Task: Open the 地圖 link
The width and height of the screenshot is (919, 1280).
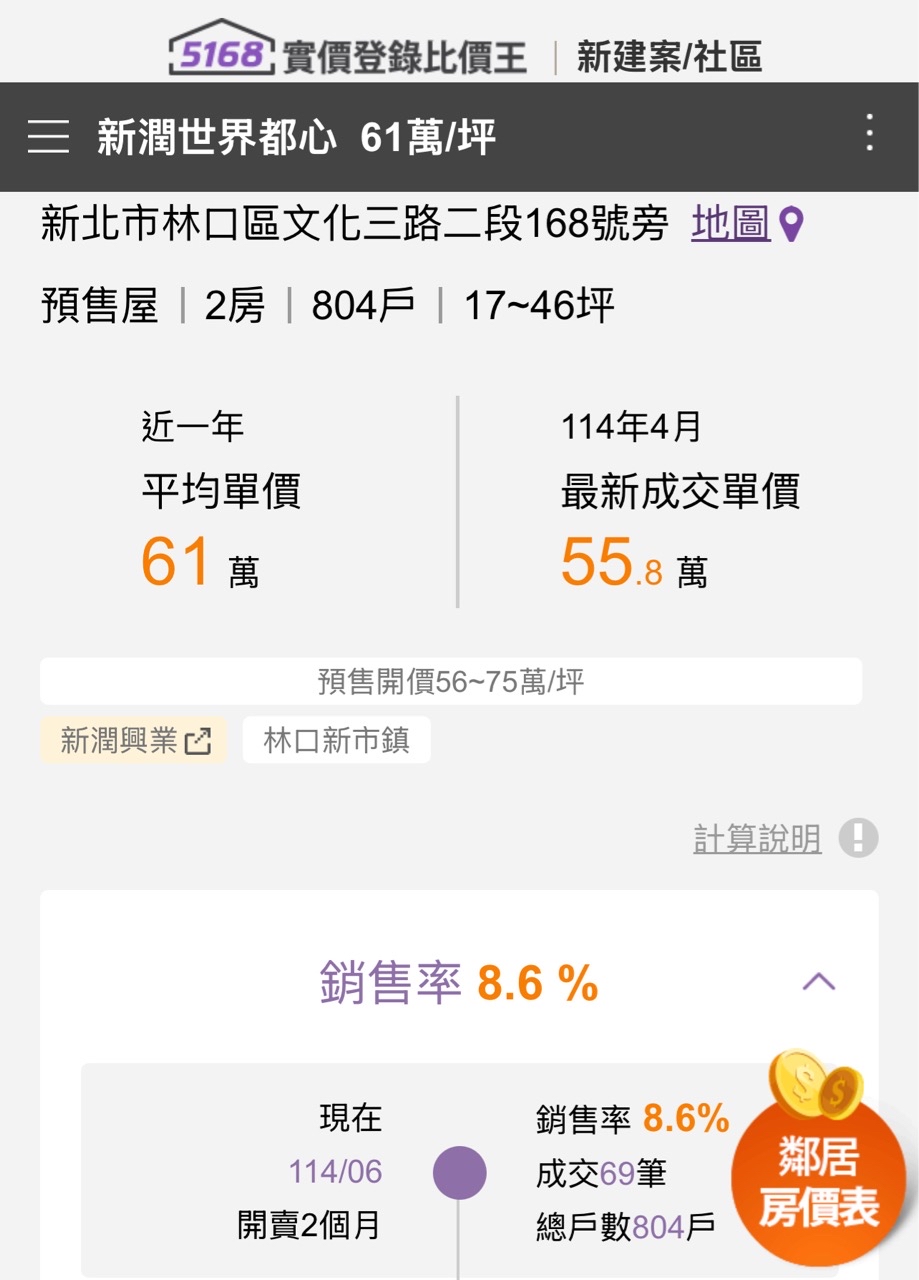Action: point(730,224)
